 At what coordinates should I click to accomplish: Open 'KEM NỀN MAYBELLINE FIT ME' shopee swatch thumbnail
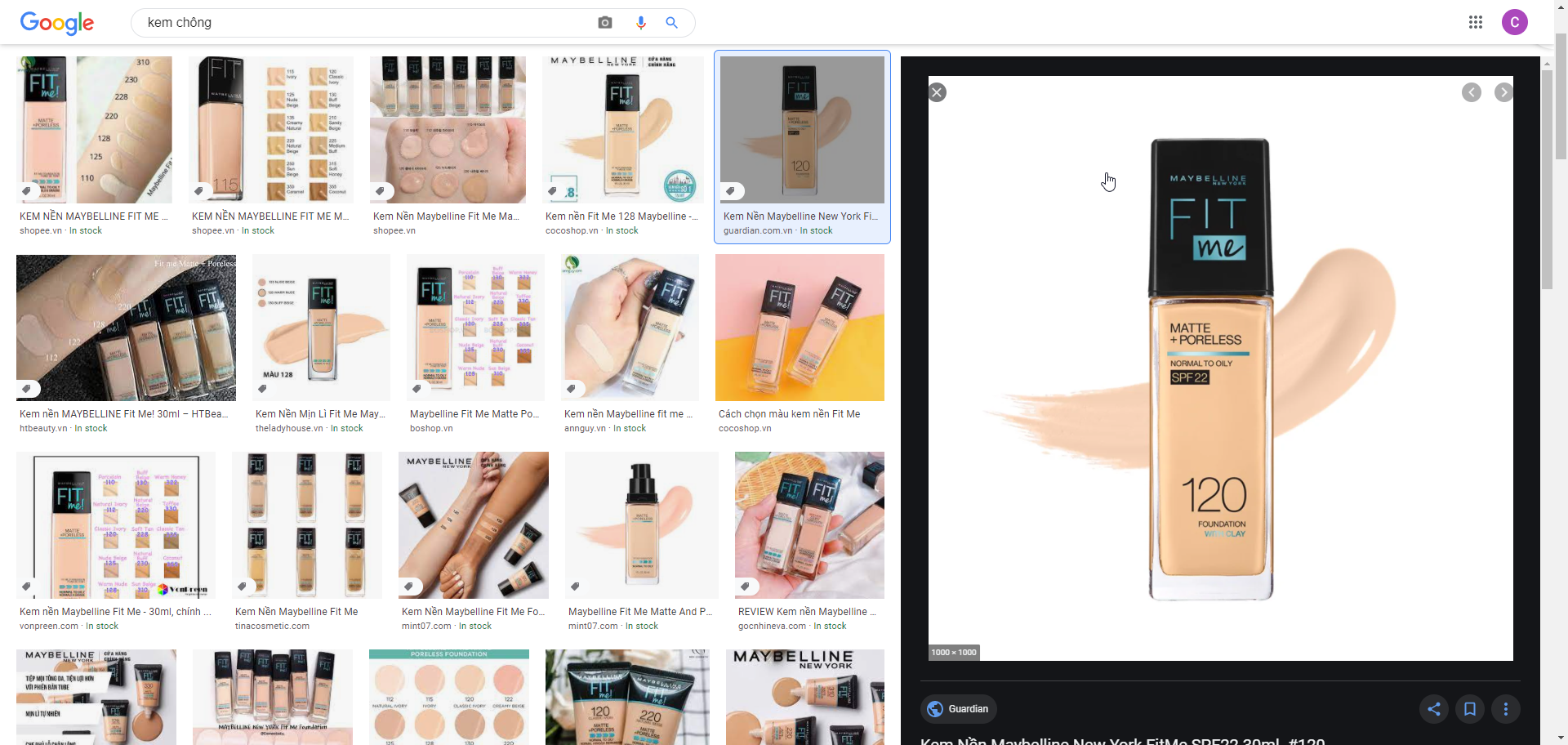pyautogui.click(x=94, y=129)
